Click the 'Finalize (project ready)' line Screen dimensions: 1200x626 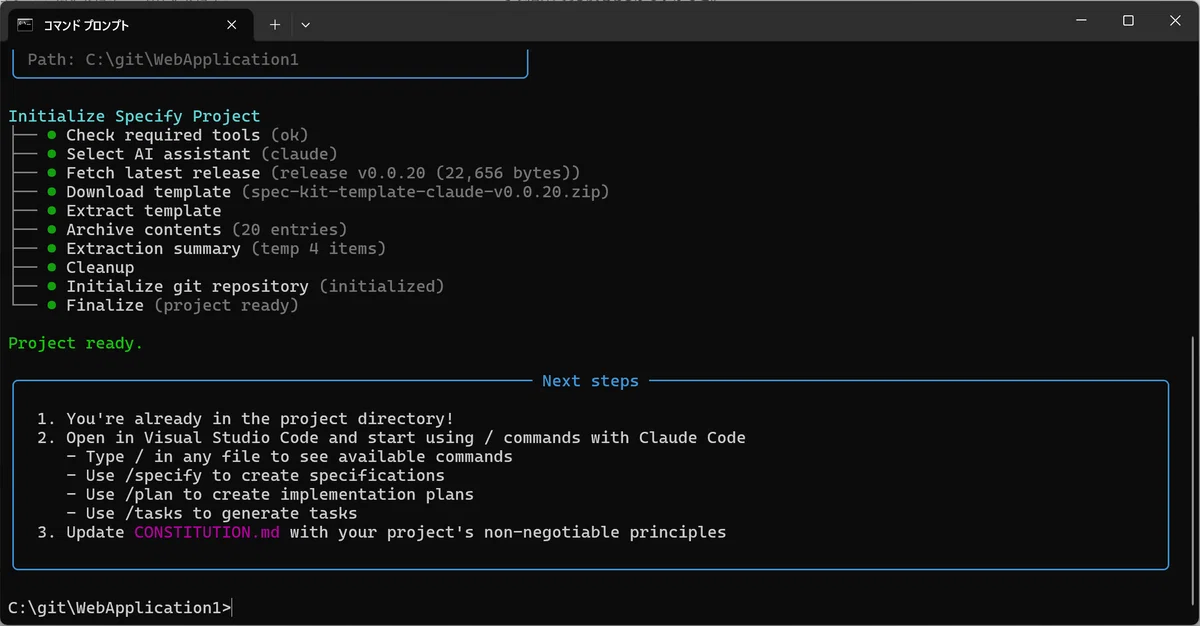[183, 306]
